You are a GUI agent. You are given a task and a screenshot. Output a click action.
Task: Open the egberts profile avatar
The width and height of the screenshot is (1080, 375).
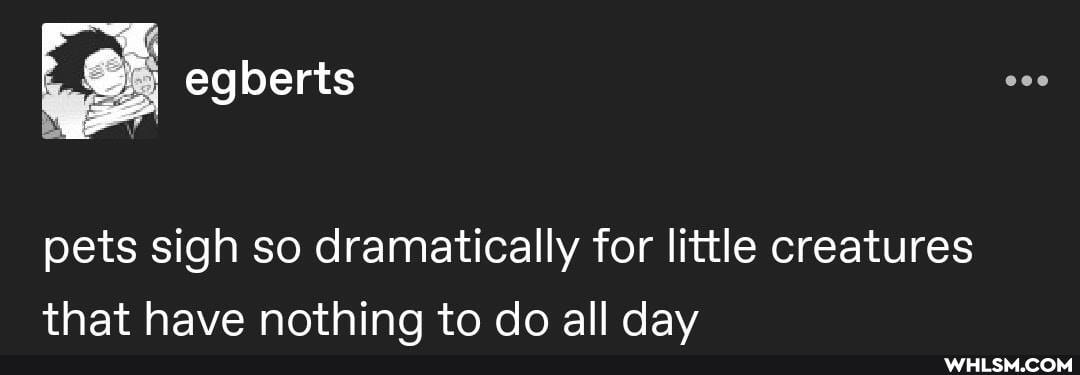click(100, 81)
